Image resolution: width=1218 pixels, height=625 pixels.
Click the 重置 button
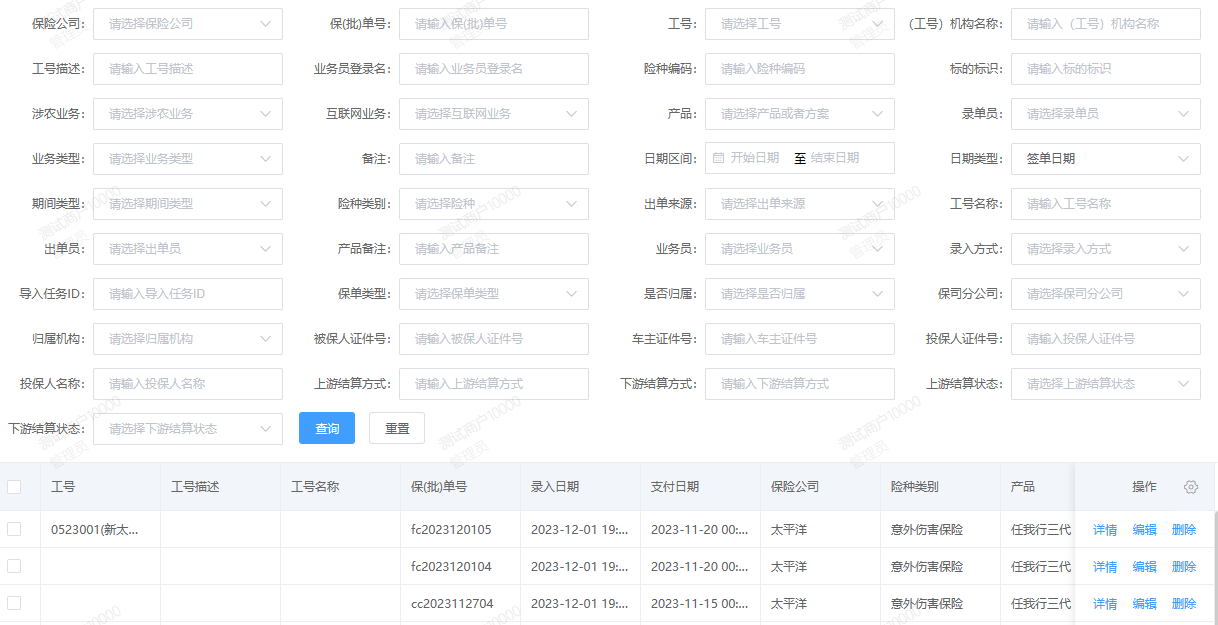[x=397, y=429]
